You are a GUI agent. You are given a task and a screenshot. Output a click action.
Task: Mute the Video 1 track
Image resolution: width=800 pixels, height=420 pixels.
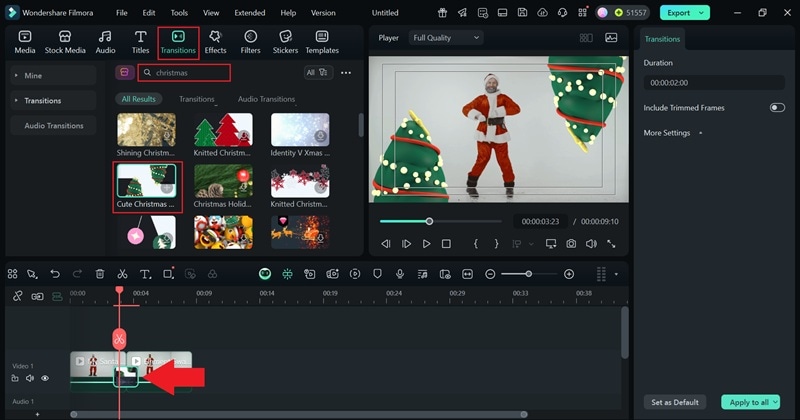click(30, 378)
